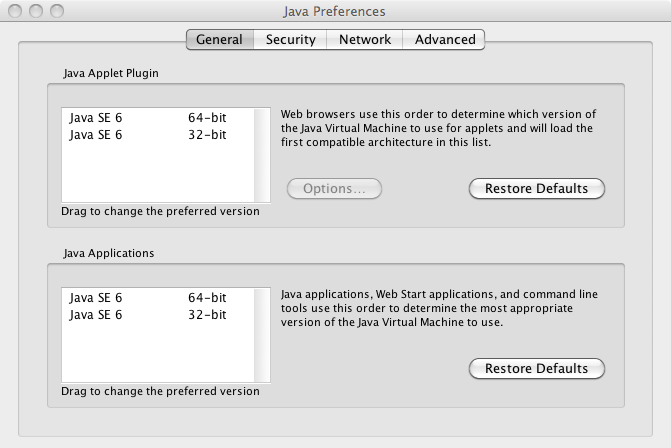Screen dimensions: 671x448
Task: Click drag hint under Applet Plugin list
Action: click(160, 211)
